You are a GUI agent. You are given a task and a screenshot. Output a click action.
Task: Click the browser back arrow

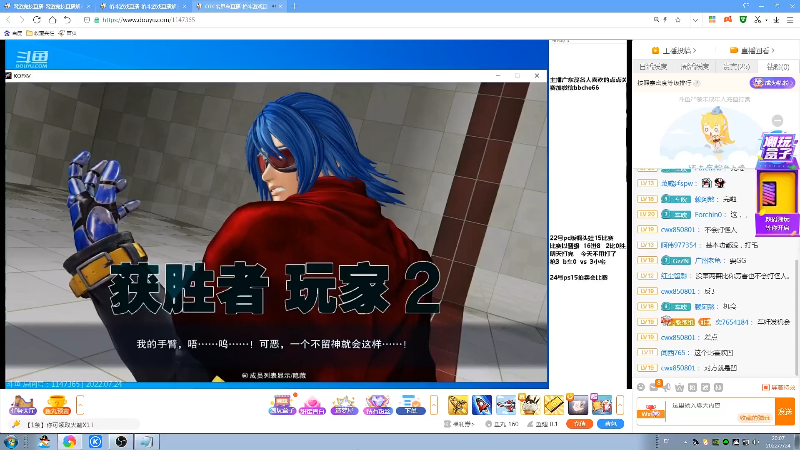pyautogui.click(x=8, y=19)
